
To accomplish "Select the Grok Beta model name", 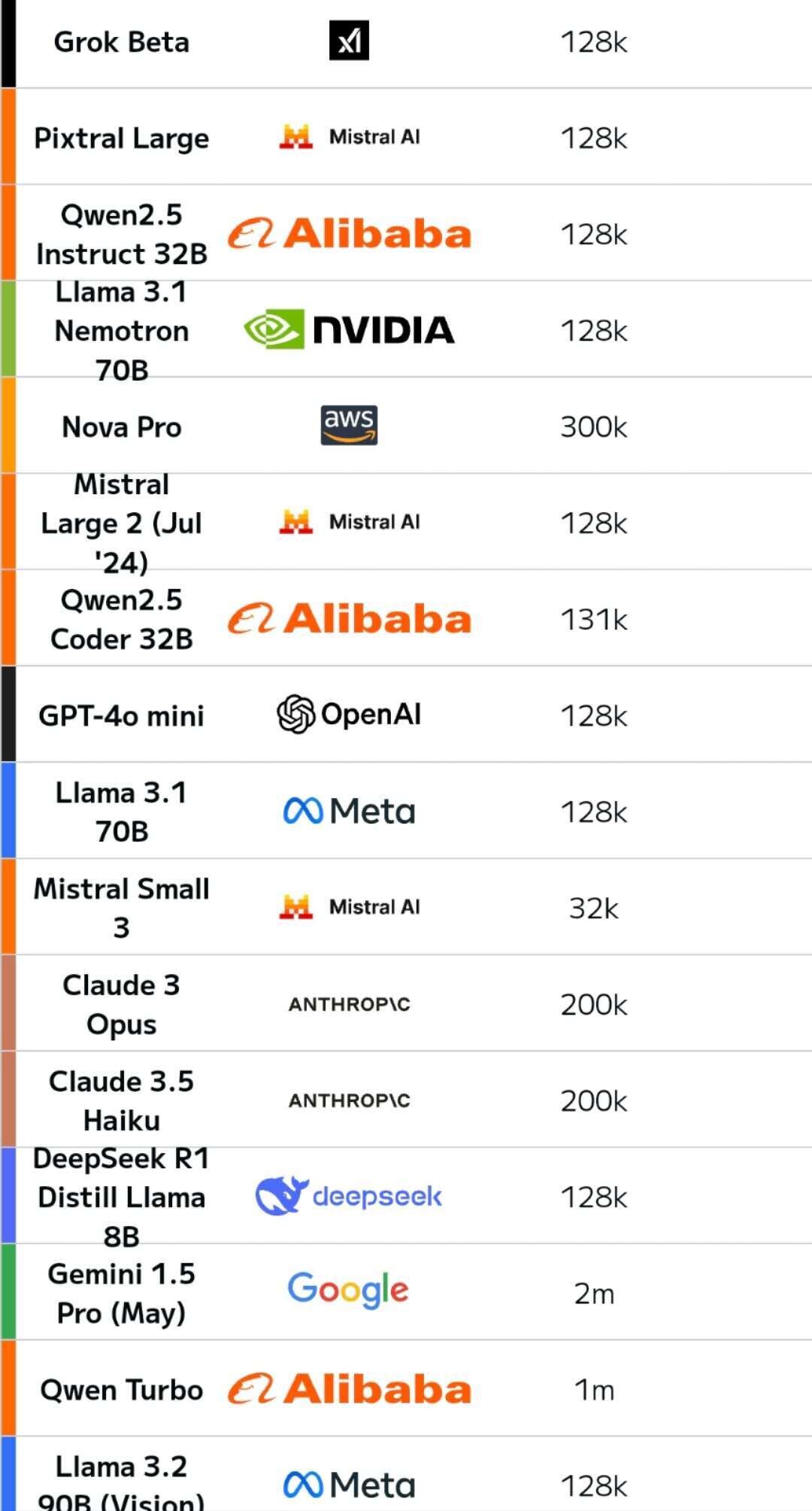I will 121,41.
